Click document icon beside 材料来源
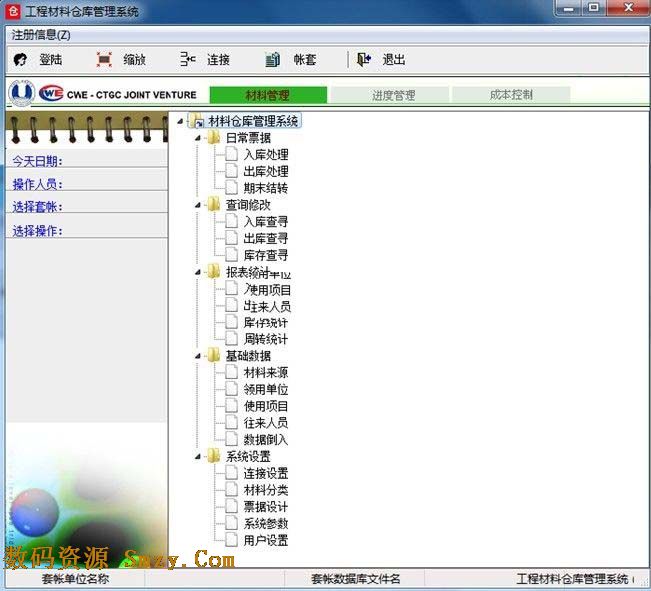 tap(231, 372)
